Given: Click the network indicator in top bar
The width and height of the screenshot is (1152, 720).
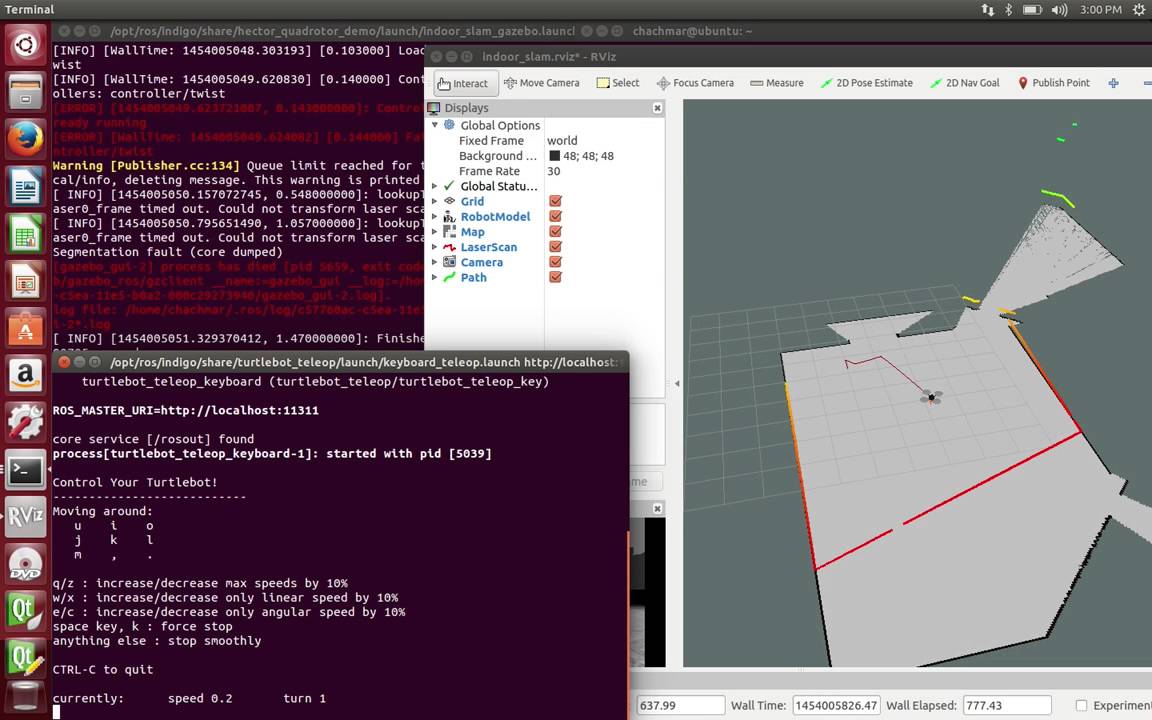Looking at the screenshot, I should [x=987, y=10].
